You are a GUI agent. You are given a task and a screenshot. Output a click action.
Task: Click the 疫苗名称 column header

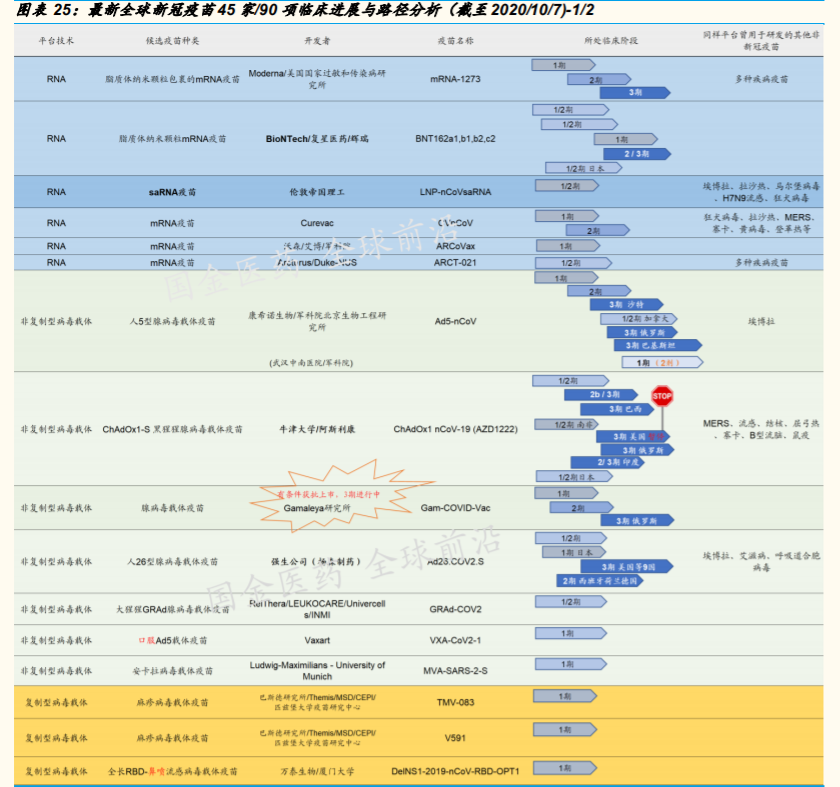click(455, 41)
